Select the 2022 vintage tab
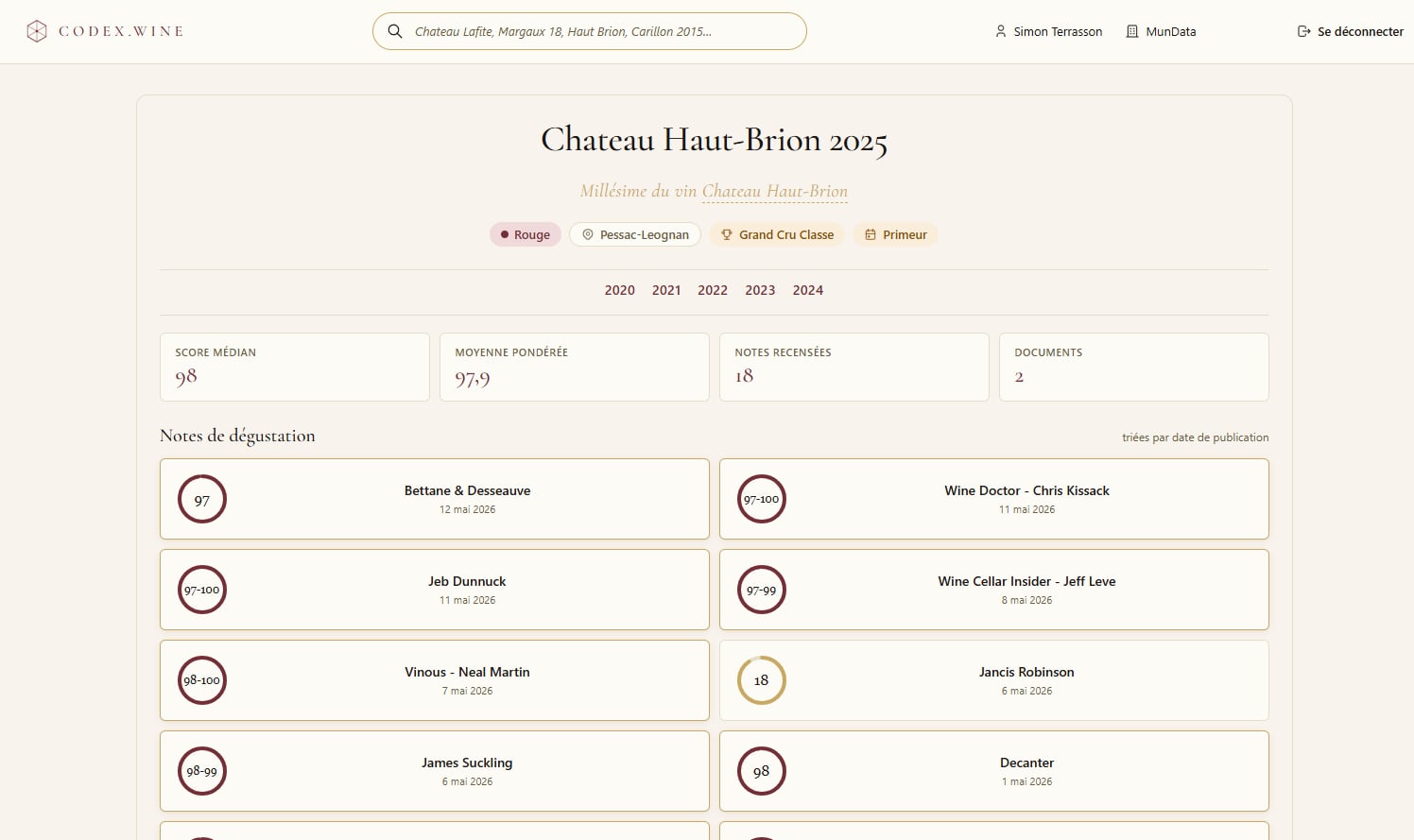Image resolution: width=1414 pixels, height=840 pixels. pos(713,290)
